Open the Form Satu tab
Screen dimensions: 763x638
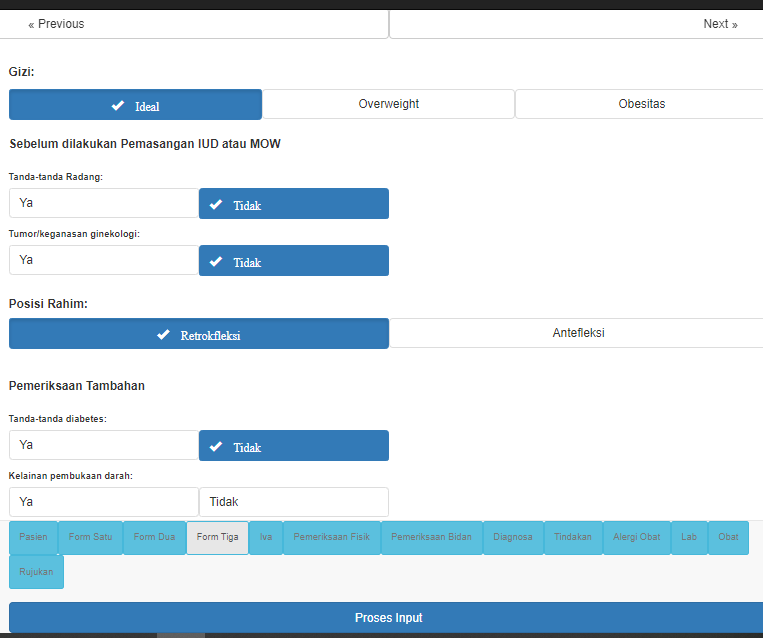pos(91,537)
